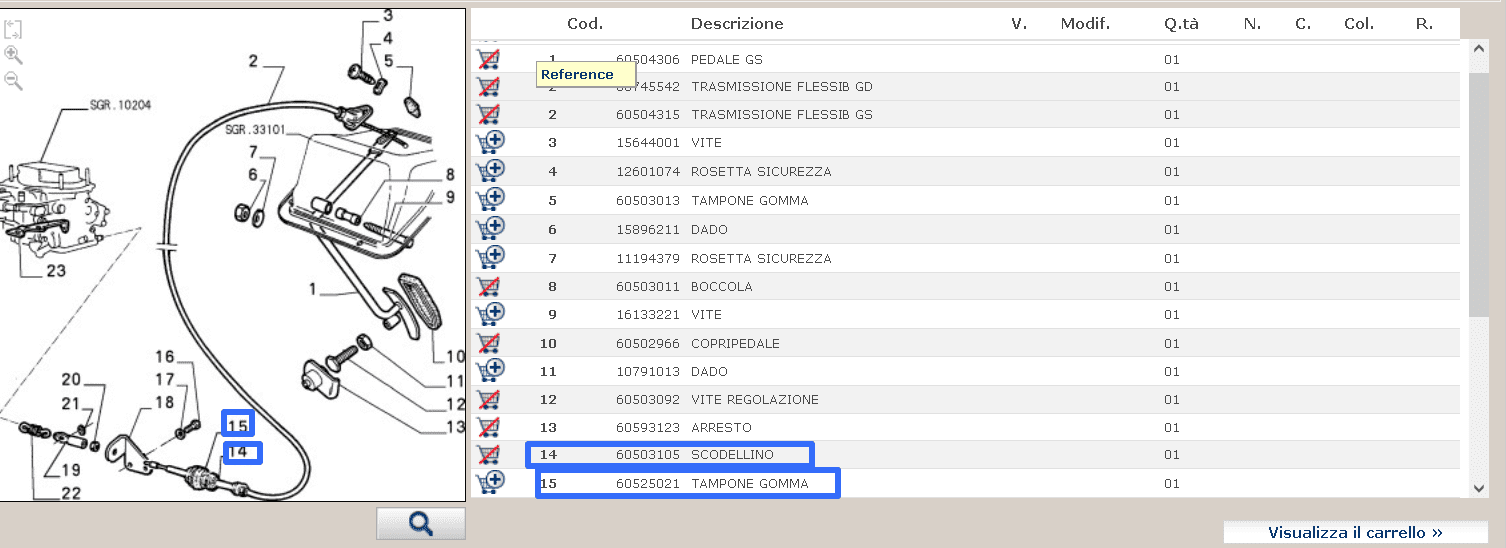
Task: Select the COPRIPEDALE description cell
Action: [735, 343]
